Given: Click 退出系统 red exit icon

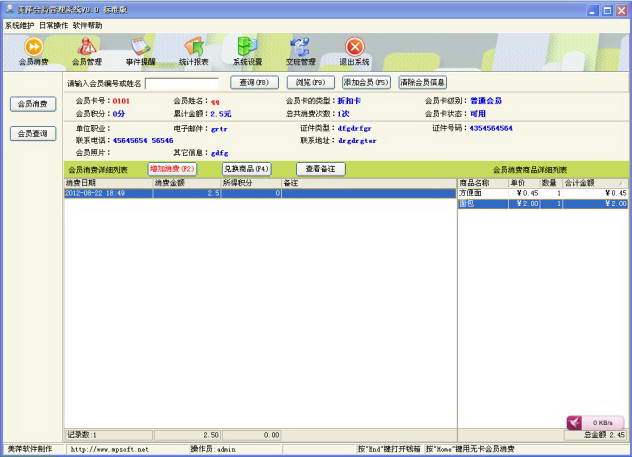Looking at the screenshot, I should point(354,52).
